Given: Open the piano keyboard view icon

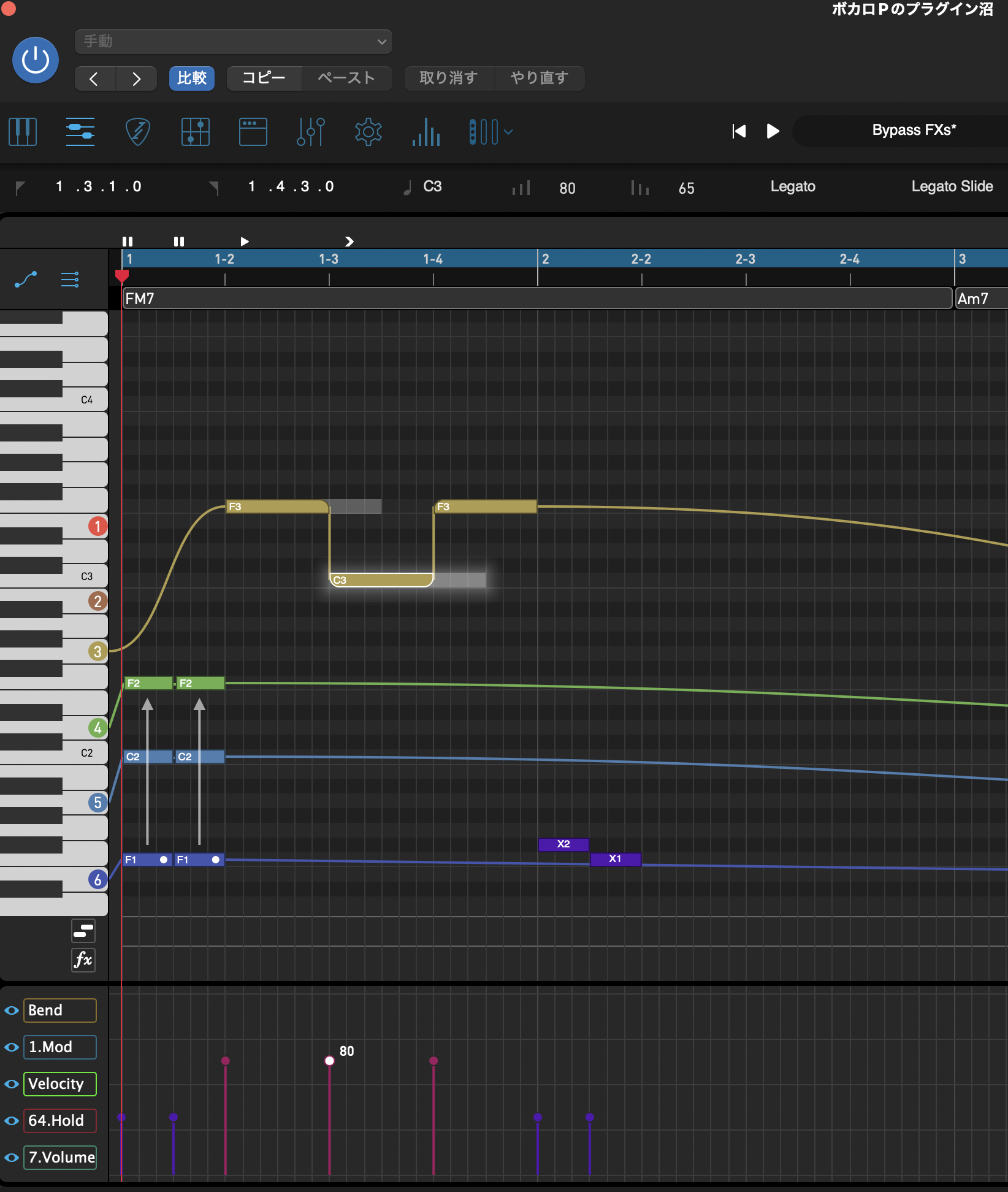Looking at the screenshot, I should (x=23, y=131).
